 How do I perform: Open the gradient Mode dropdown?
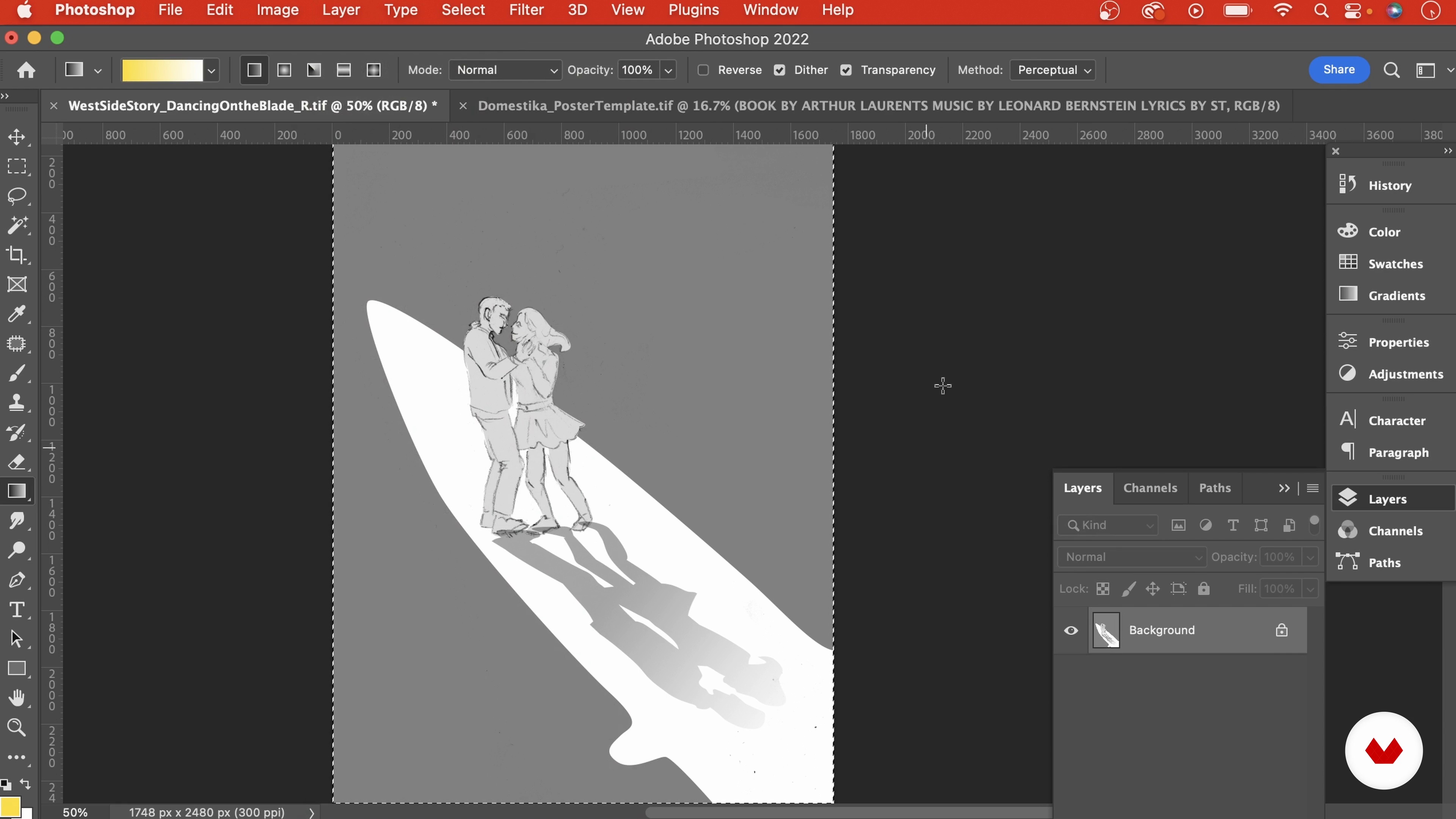click(x=505, y=70)
